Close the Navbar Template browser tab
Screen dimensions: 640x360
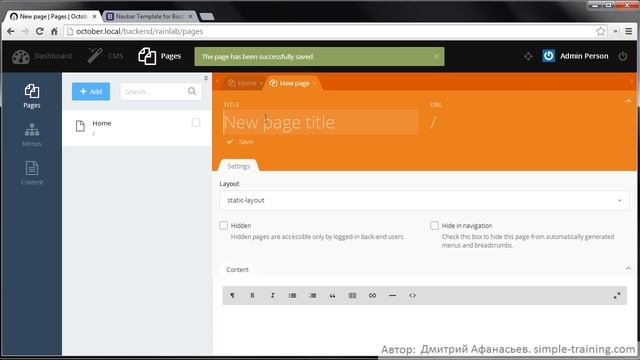pos(190,16)
